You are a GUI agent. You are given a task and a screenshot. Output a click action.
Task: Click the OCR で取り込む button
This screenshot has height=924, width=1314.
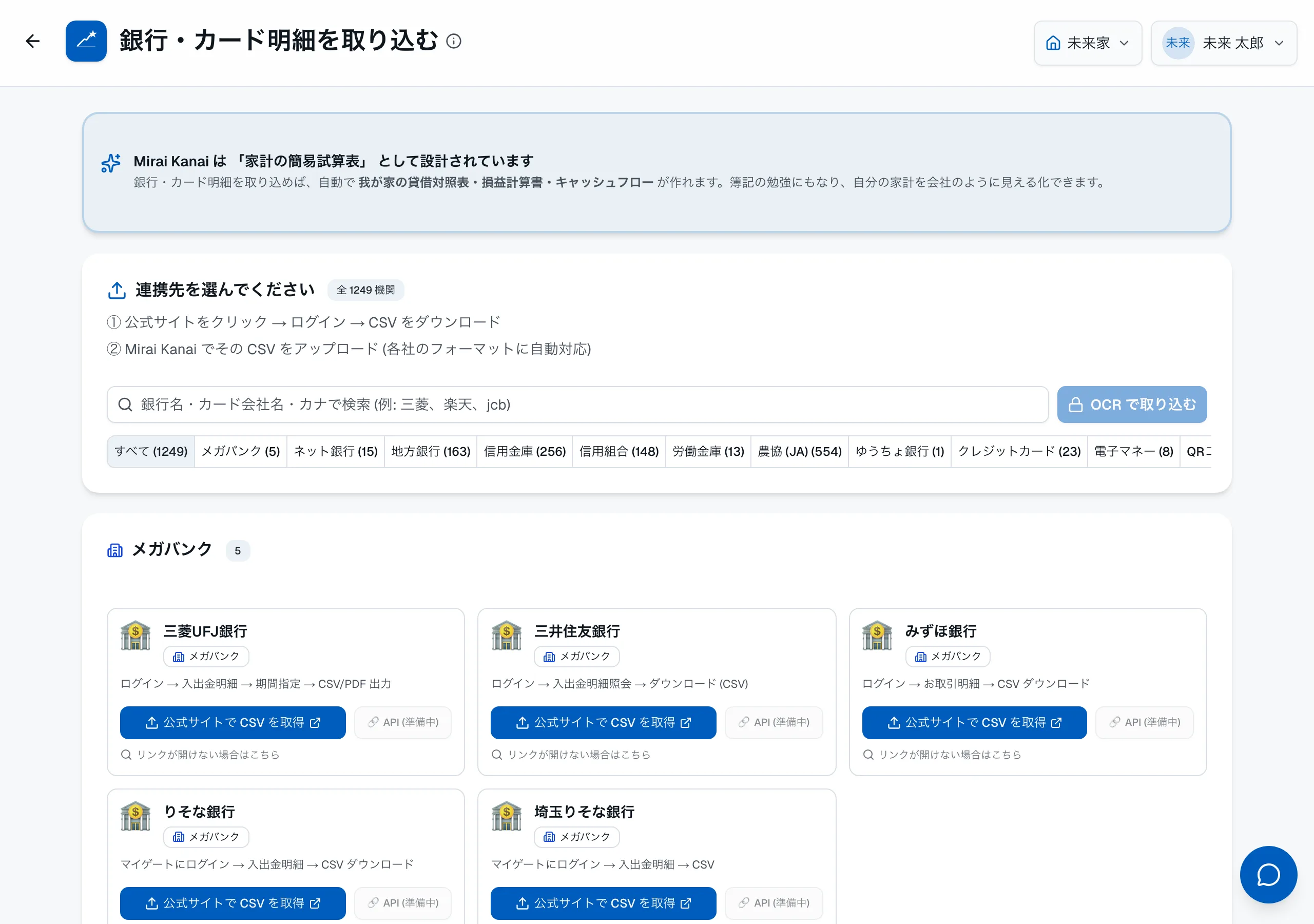[x=1132, y=405]
